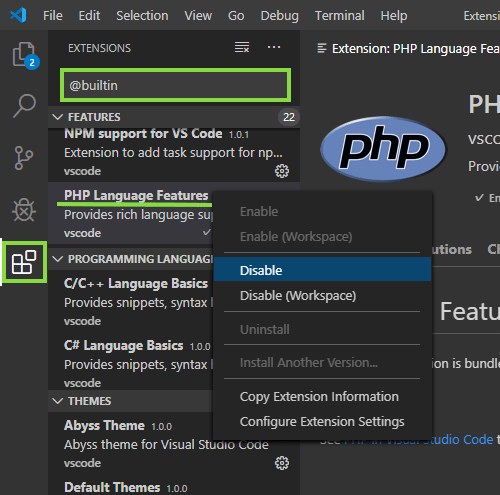Open gear menu for Abyss Theme extension
Screen dimensions: 500x495
pyautogui.click(x=282, y=463)
